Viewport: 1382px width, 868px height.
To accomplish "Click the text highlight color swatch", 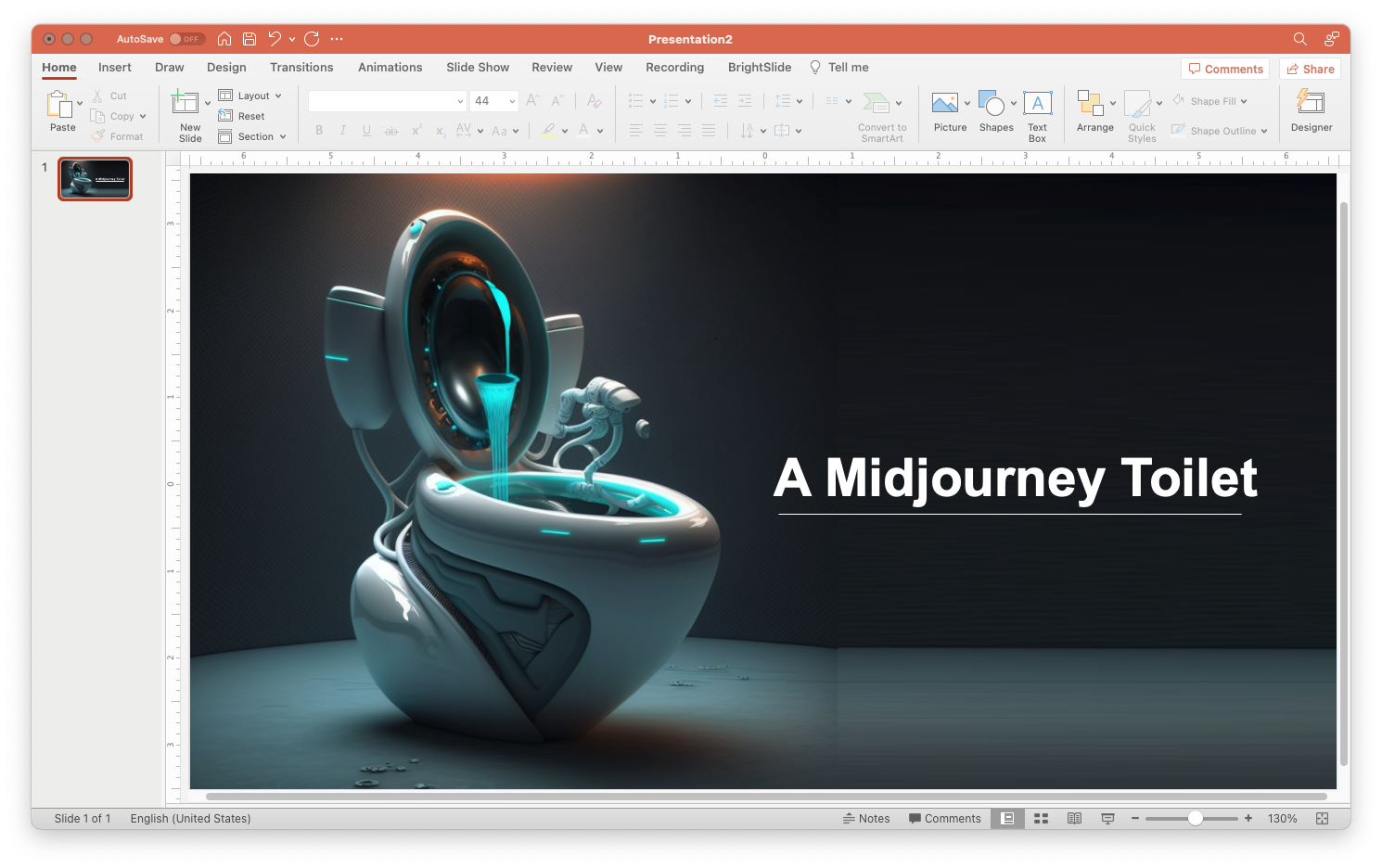I will 549,131.
